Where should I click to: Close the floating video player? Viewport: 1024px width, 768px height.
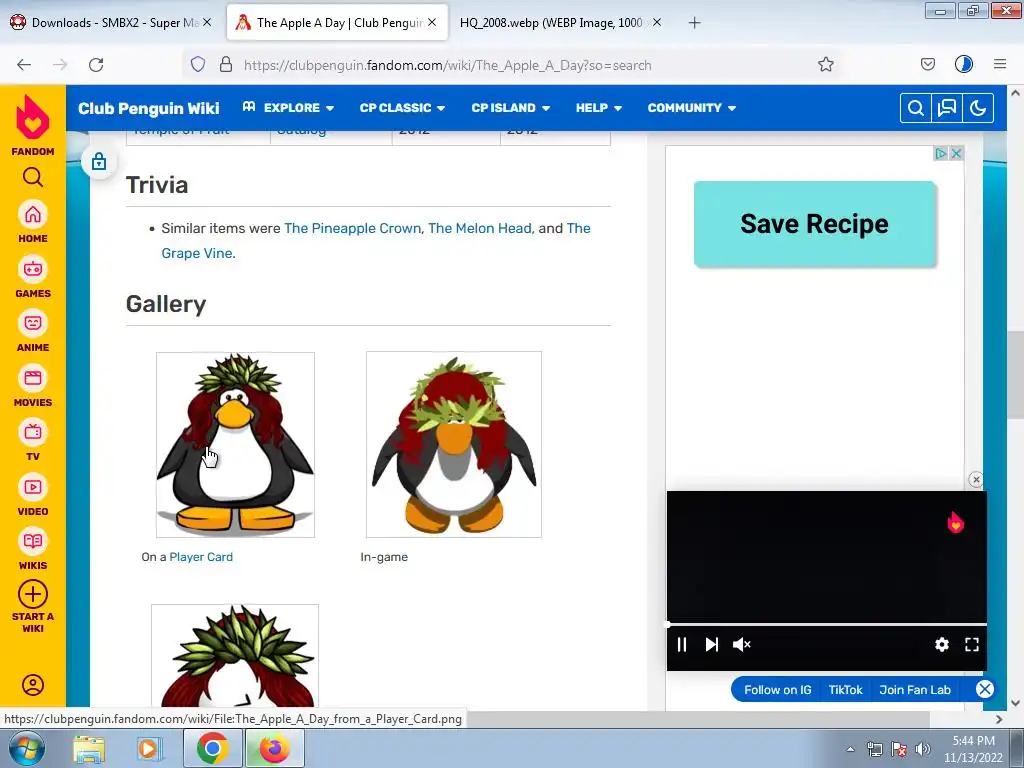point(976,480)
